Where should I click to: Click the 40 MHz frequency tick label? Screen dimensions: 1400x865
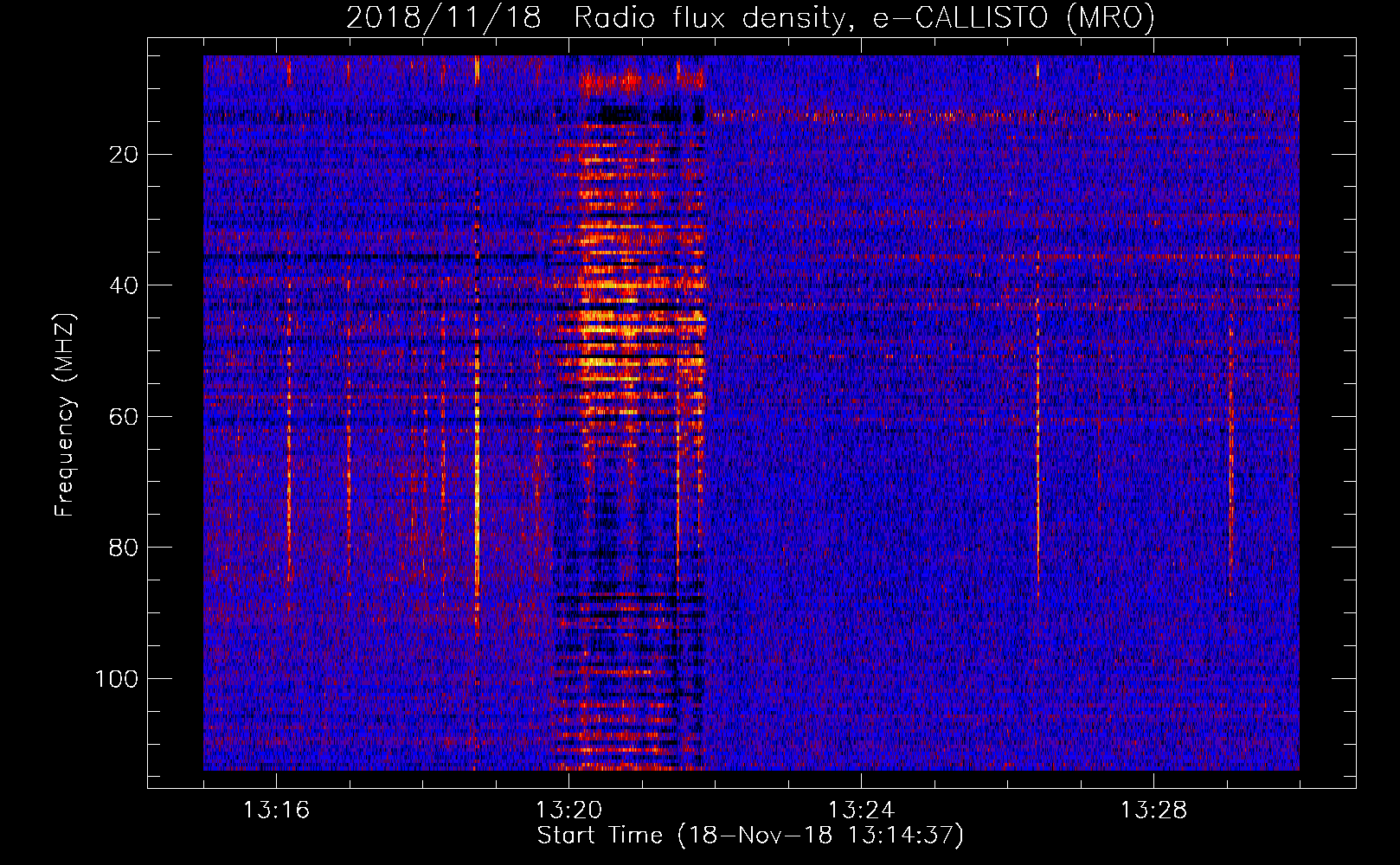pyautogui.click(x=125, y=285)
